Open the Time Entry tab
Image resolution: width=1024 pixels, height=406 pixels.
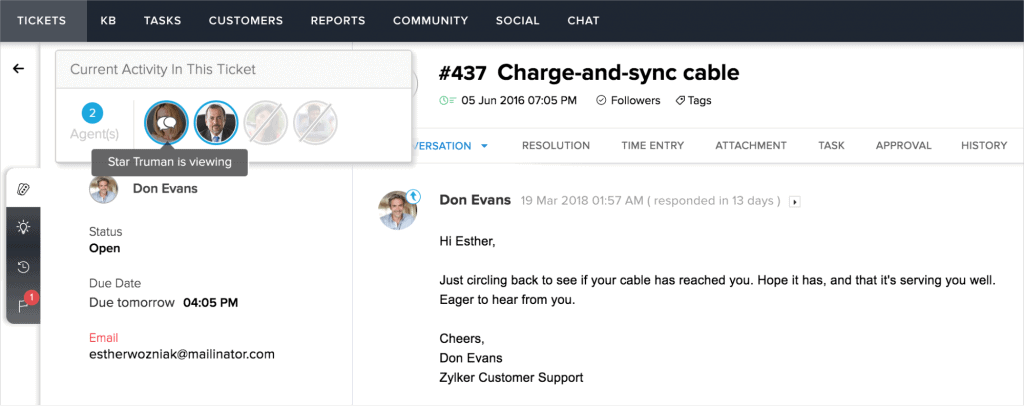coord(652,146)
